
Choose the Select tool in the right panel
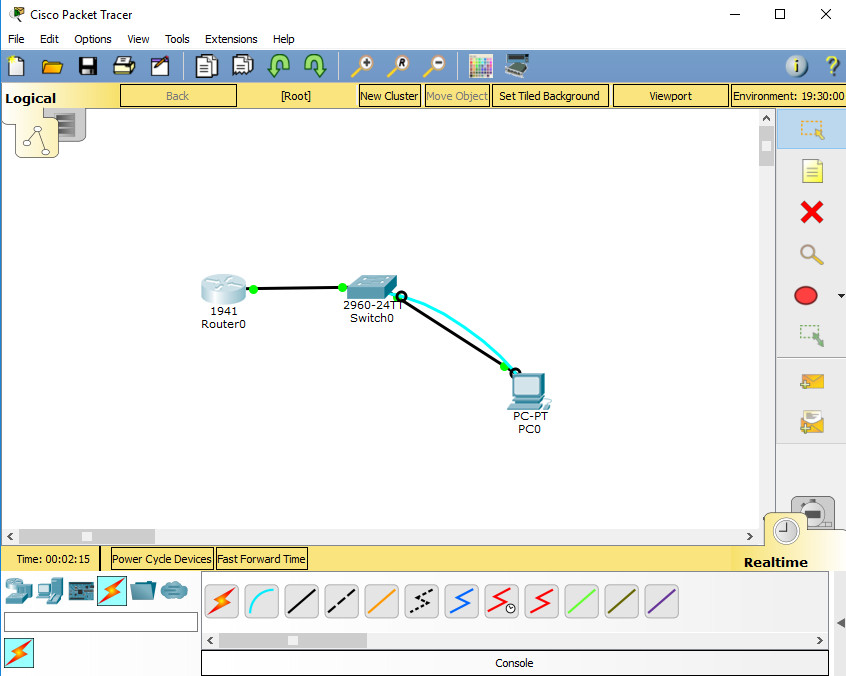[x=812, y=130]
